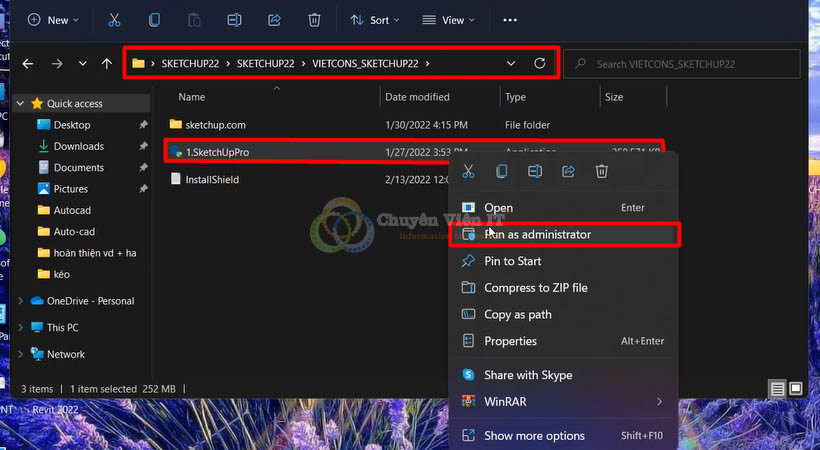
Task: Click the New button
Action: click(49, 20)
